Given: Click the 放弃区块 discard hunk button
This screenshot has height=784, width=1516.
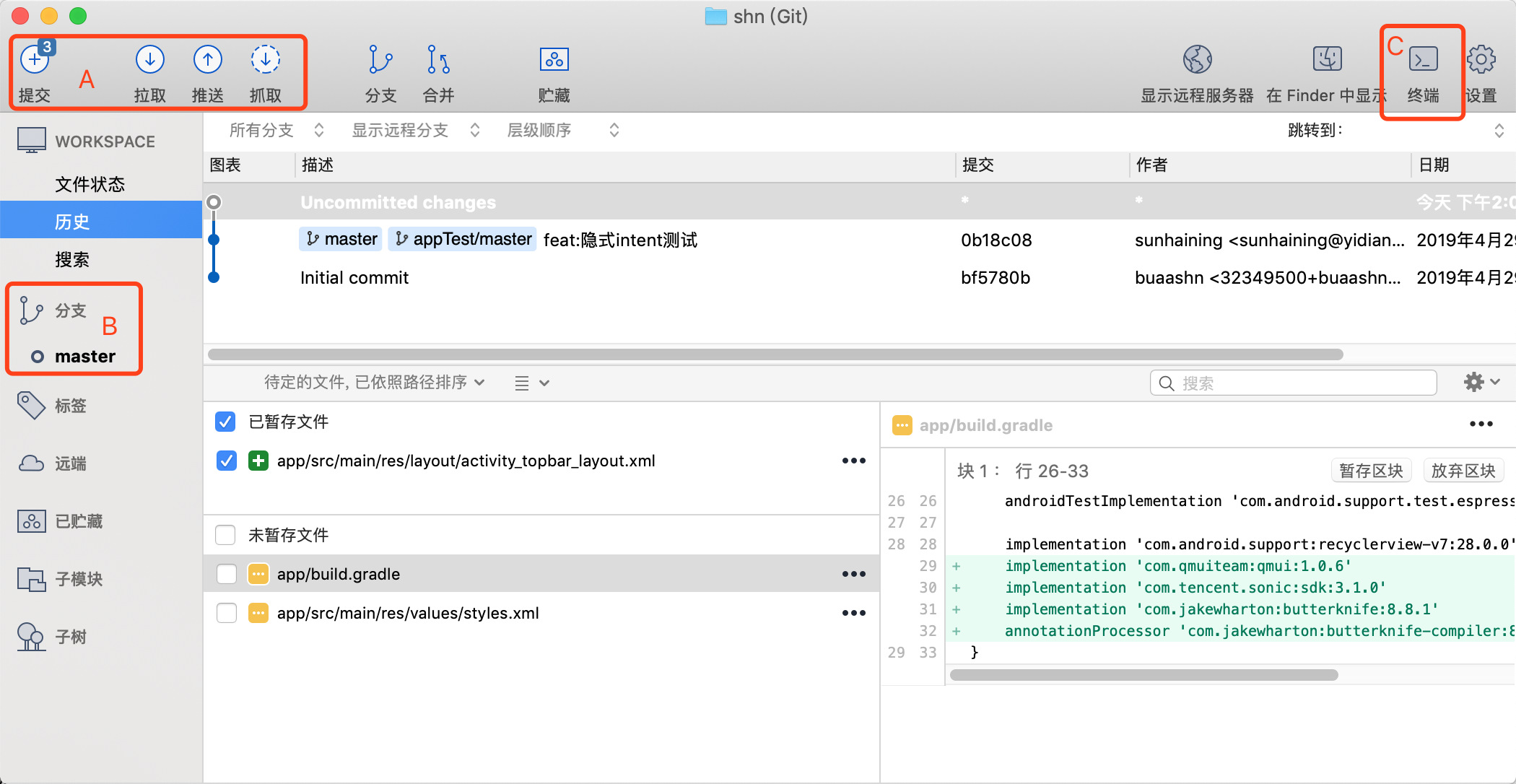Looking at the screenshot, I should [x=1463, y=471].
